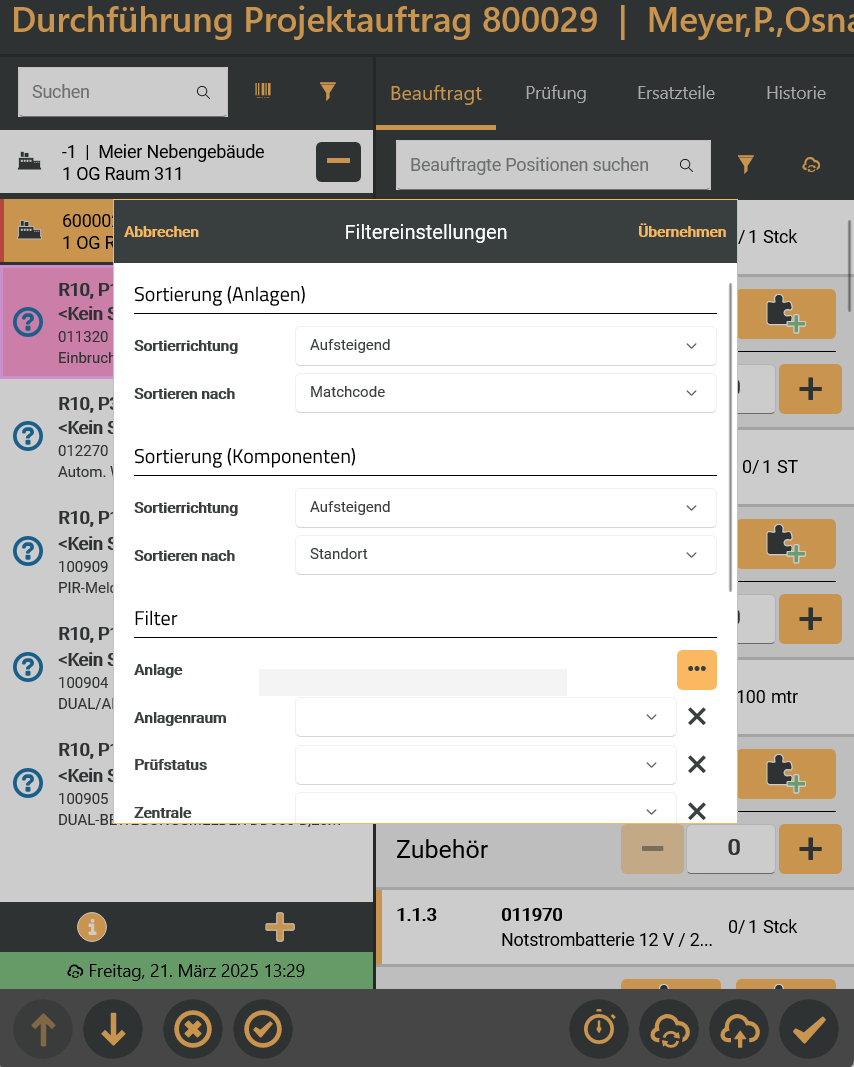Open the Historie tab

(795, 93)
